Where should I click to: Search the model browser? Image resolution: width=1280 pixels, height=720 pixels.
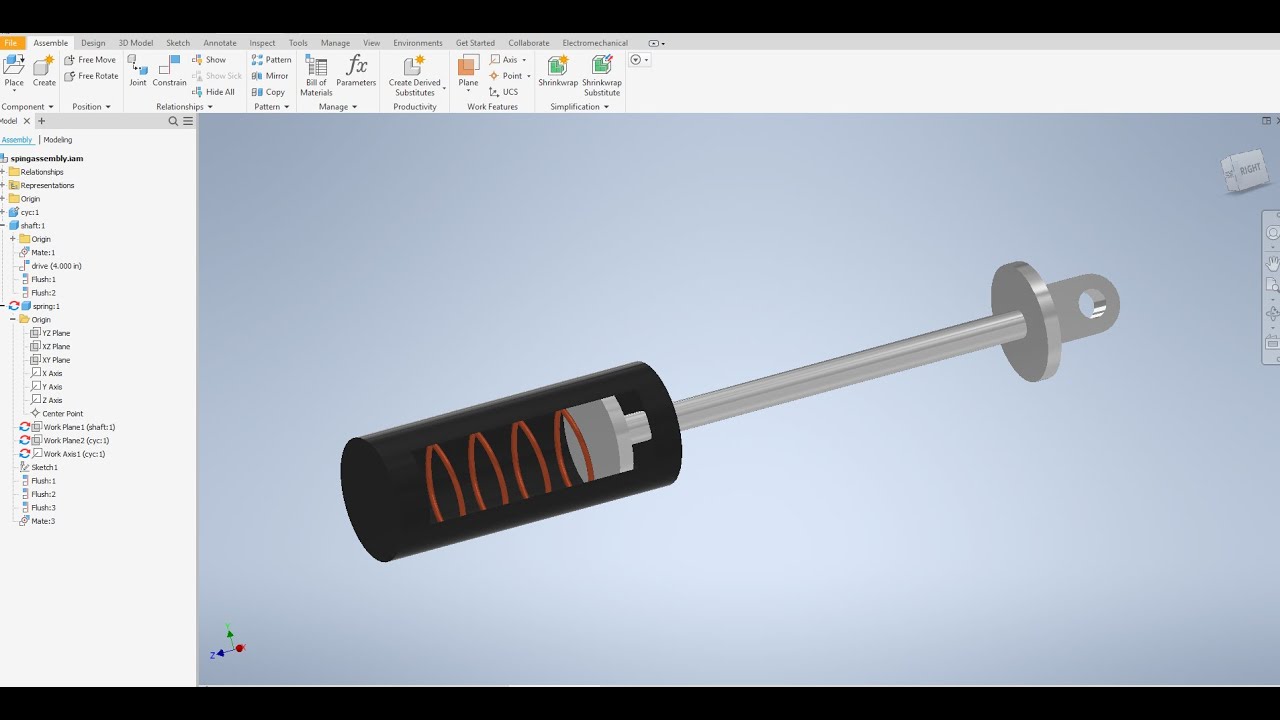[x=173, y=121]
